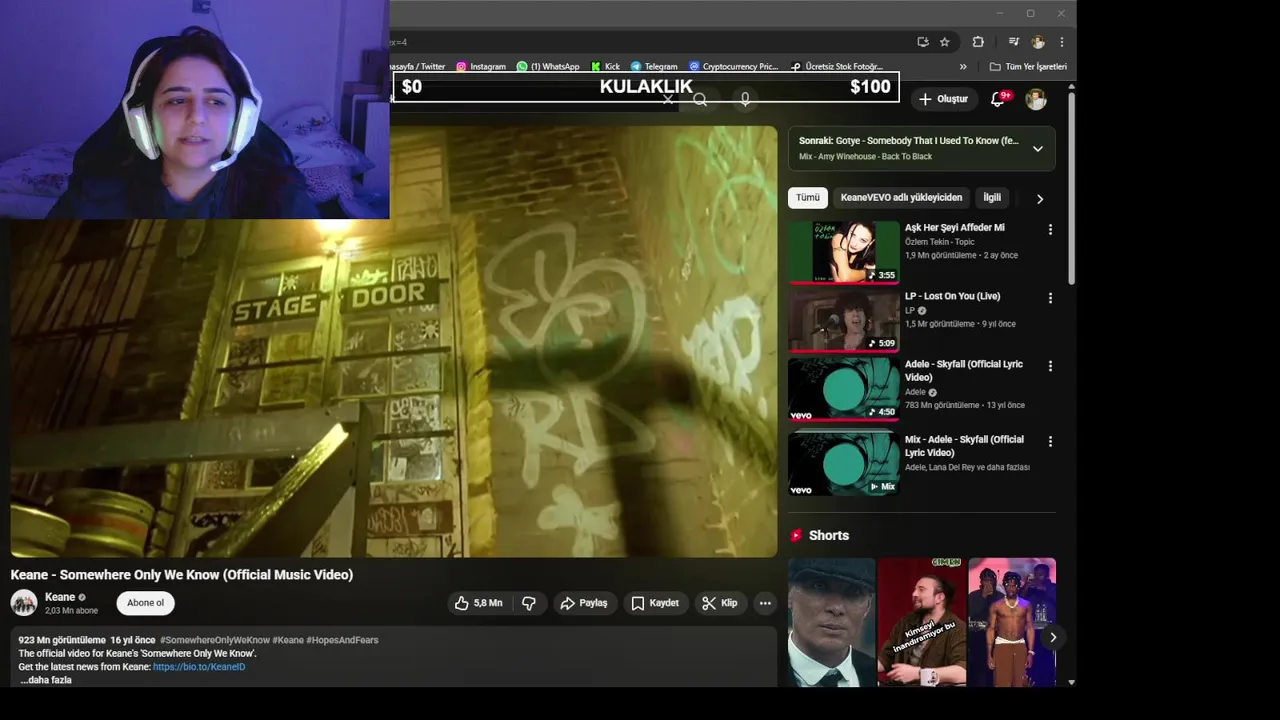Open options menu for LP - Lost On You
The width and height of the screenshot is (1280, 720).
click(x=1050, y=298)
